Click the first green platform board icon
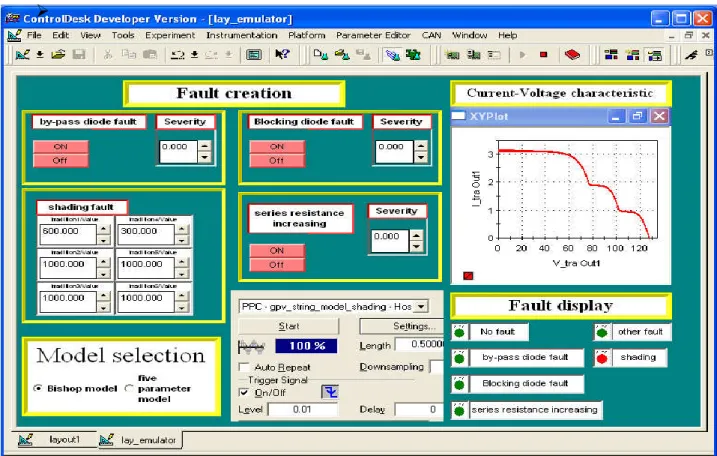The width and height of the screenshot is (717, 456). (452, 55)
